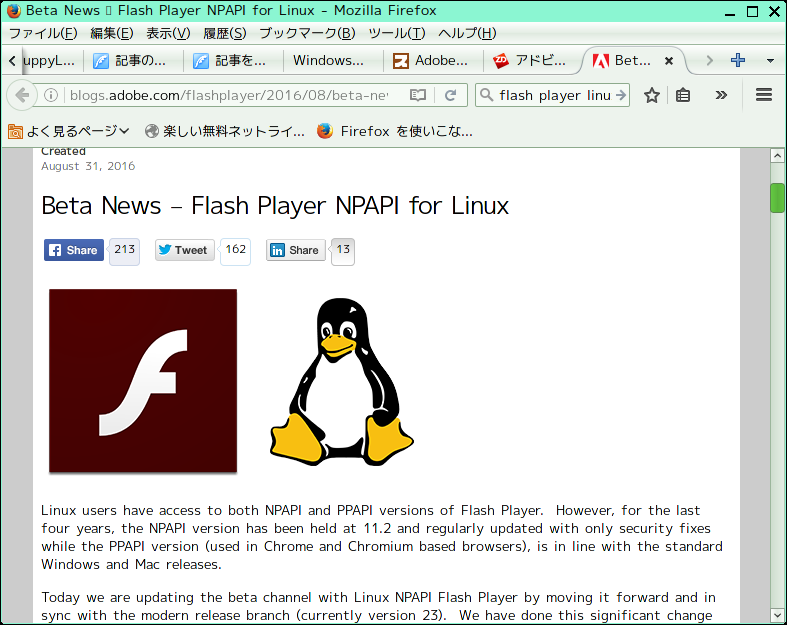Click search magnifier icon in search box

pos(486,95)
